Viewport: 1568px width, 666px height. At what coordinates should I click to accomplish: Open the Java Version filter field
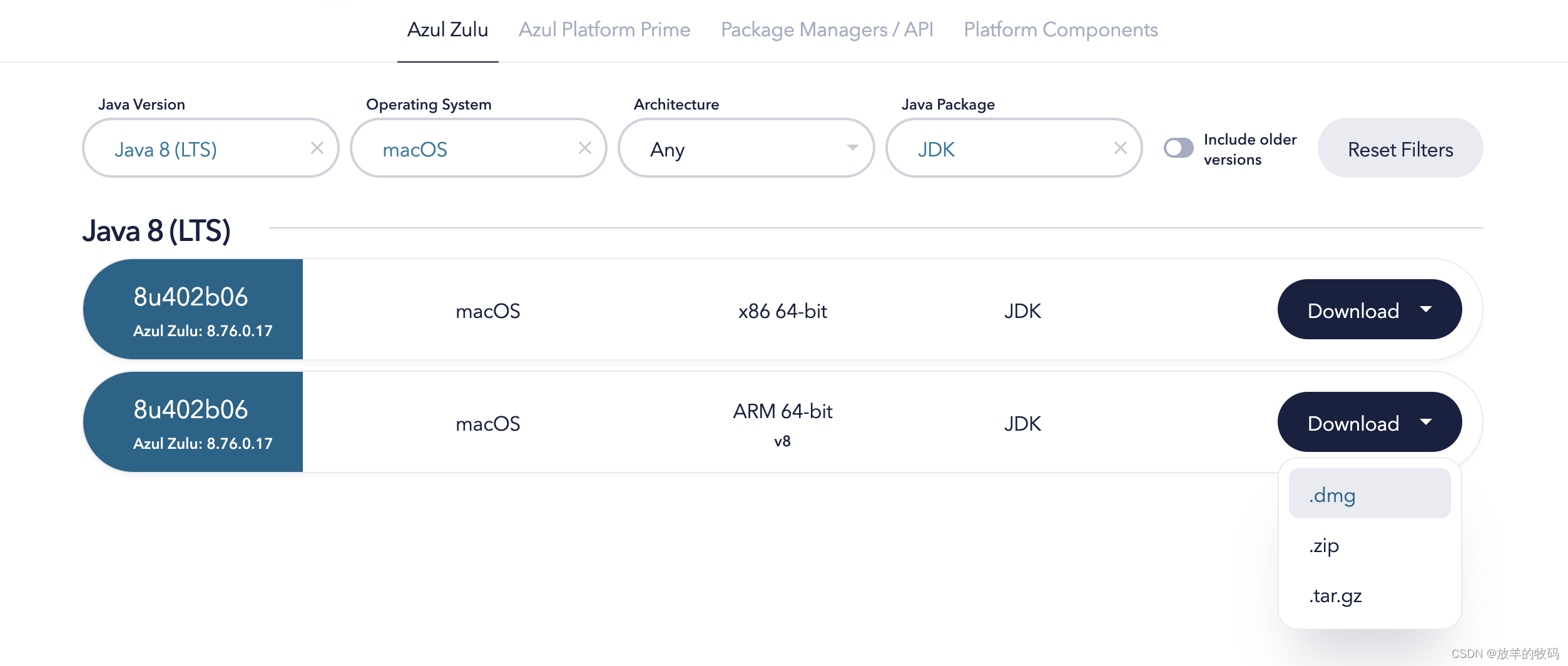point(188,148)
